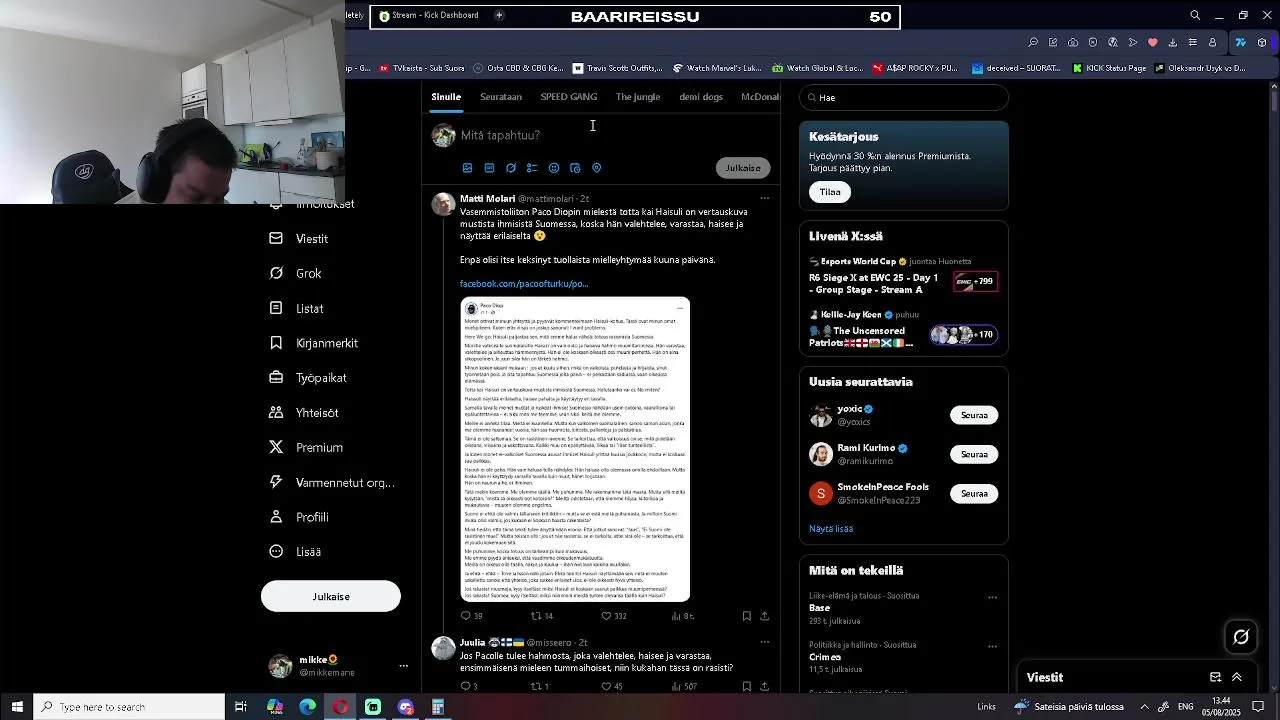Click composer Julkaise button
Viewport: 1280px width, 720px height.
pos(743,168)
